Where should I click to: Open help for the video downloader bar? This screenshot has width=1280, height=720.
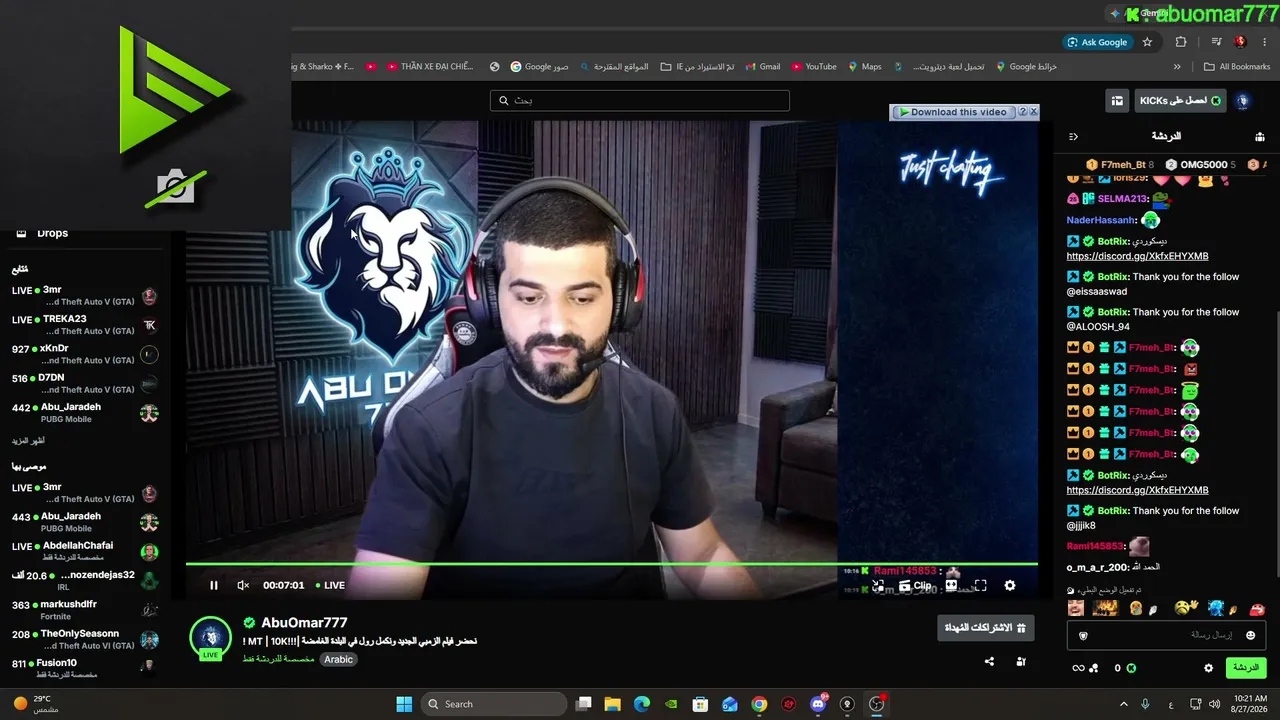pos(1022,112)
